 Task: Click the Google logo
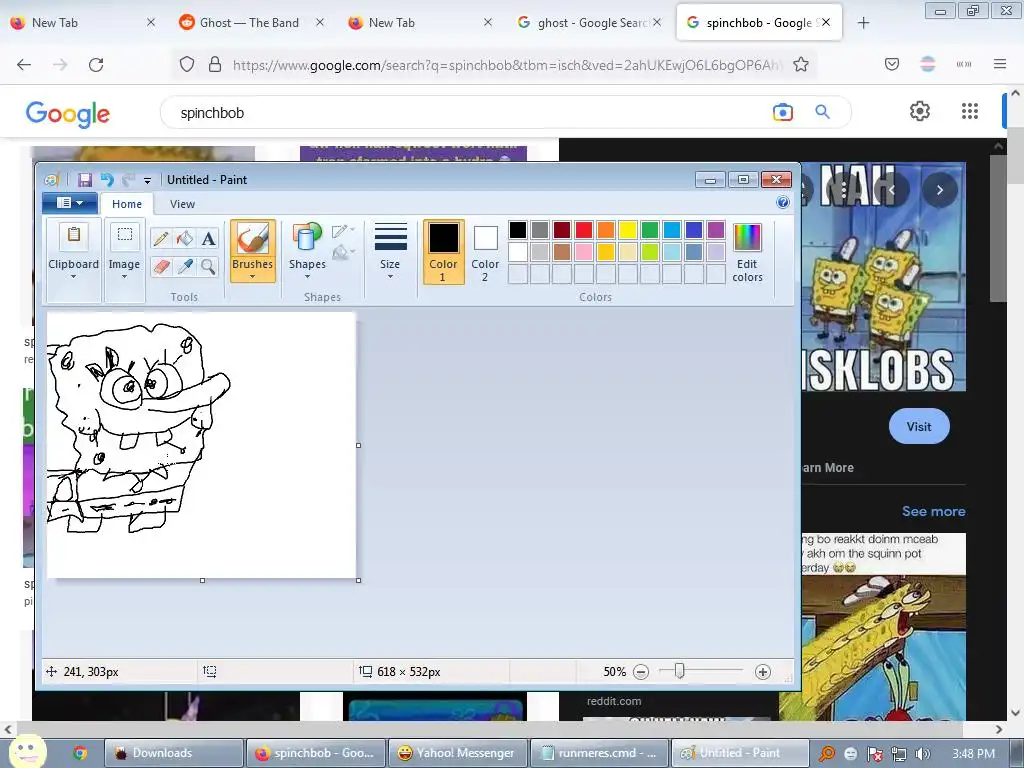pyautogui.click(x=68, y=114)
